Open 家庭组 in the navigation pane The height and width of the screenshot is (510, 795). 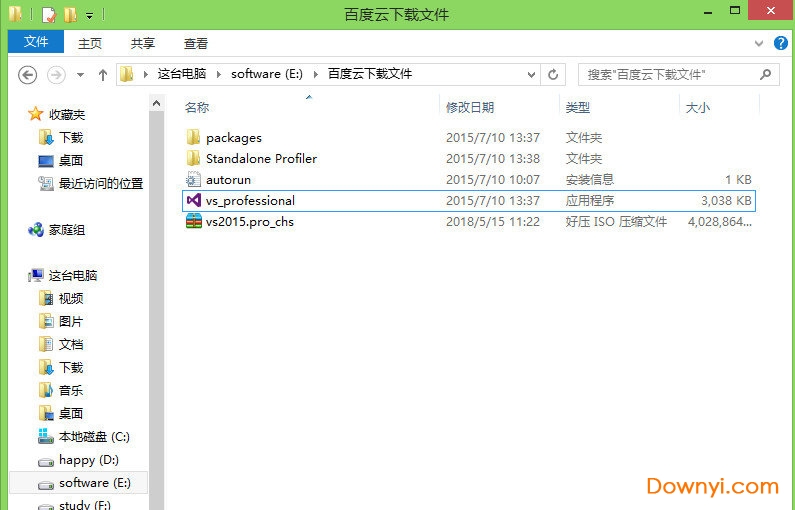click(66, 230)
